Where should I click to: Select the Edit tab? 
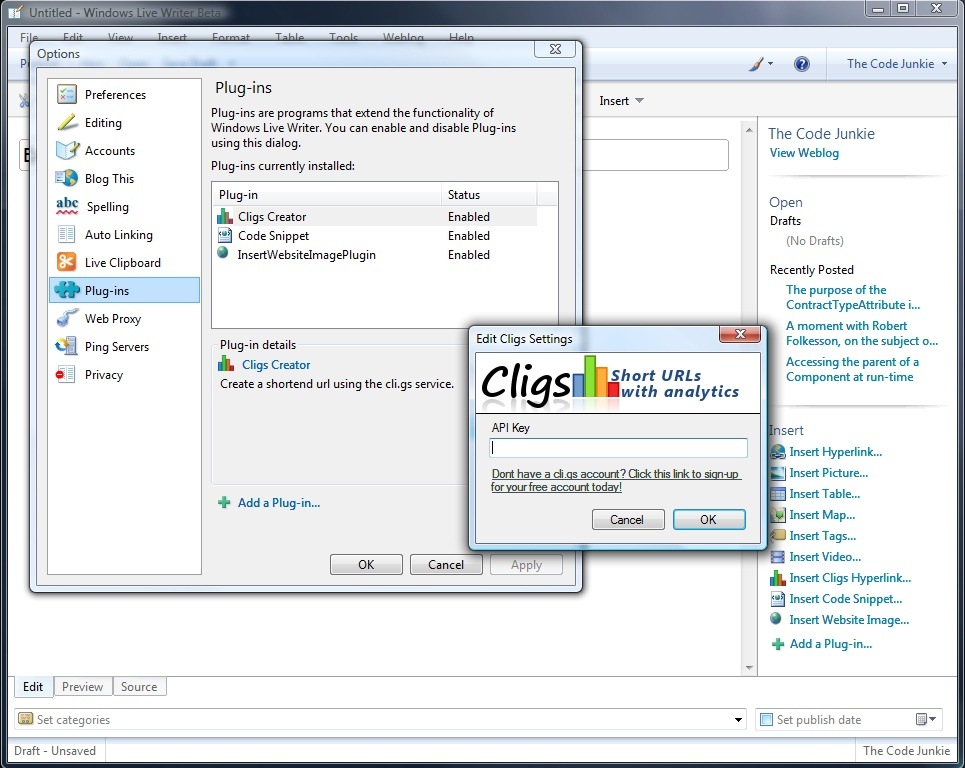tap(33, 686)
